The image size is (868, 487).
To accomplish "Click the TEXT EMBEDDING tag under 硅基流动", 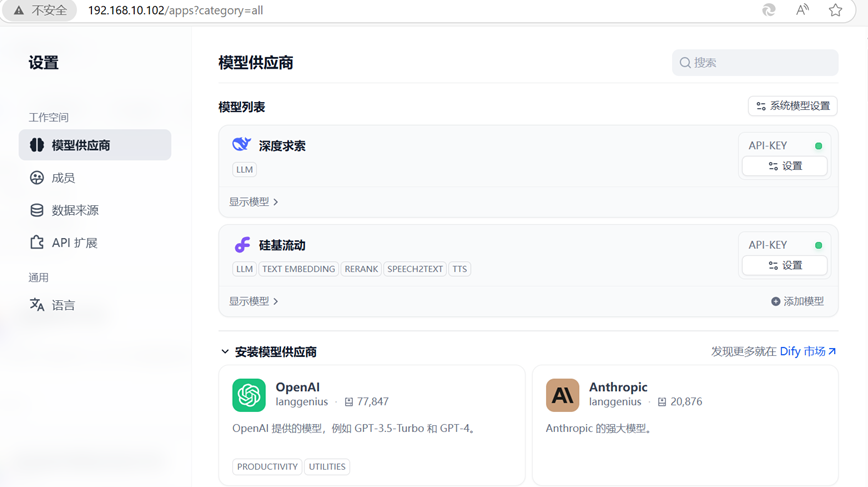I will pyautogui.click(x=298, y=269).
